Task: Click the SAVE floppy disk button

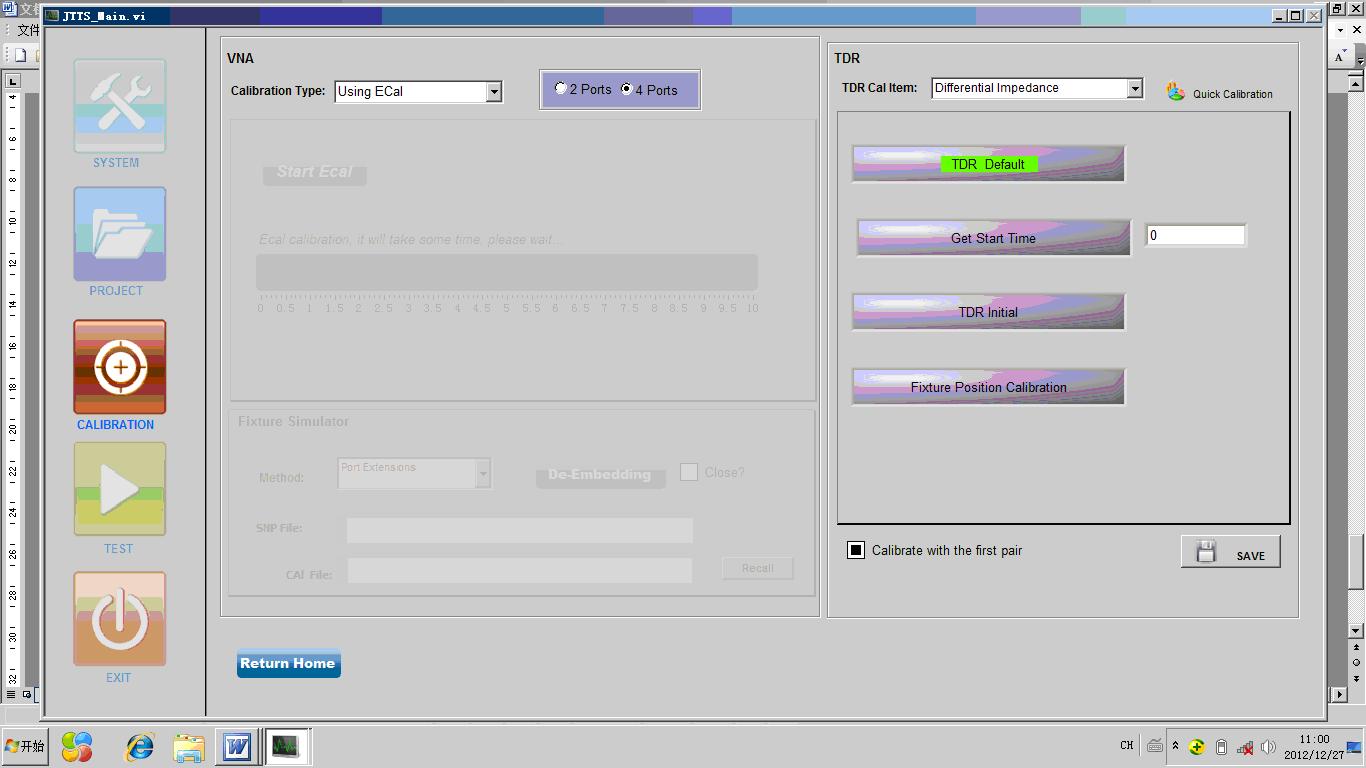Action: [1230, 552]
